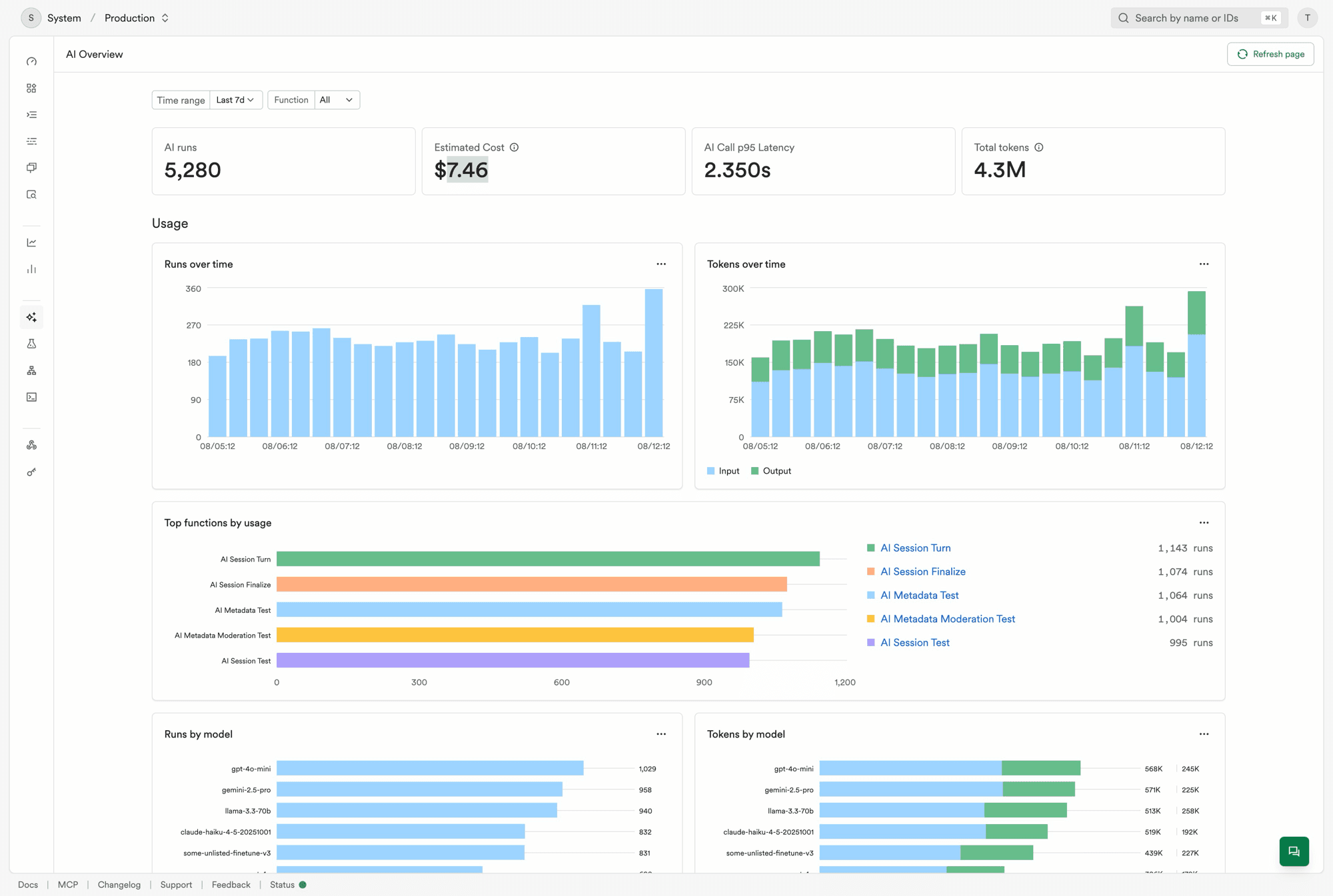This screenshot has height=896, width=1333.
Task: Open the Function All dropdown
Action: click(x=337, y=100)
